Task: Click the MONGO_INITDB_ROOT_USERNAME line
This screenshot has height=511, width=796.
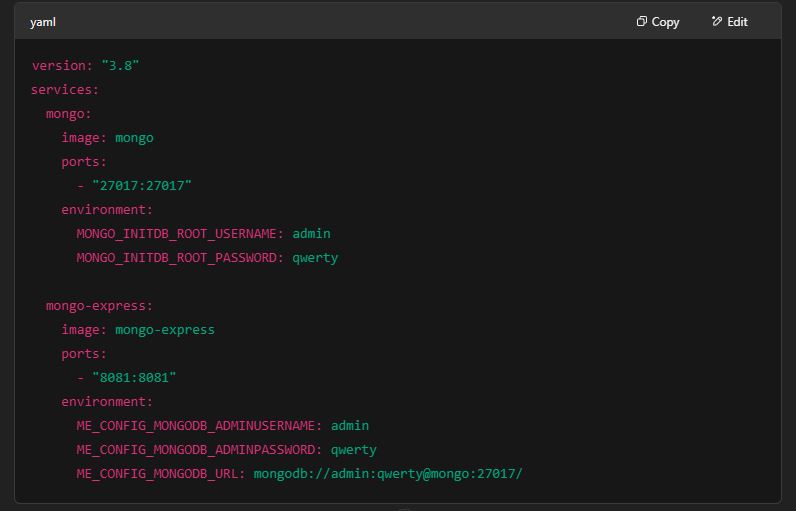Action: pyautogui.click(x=204, y=233)
